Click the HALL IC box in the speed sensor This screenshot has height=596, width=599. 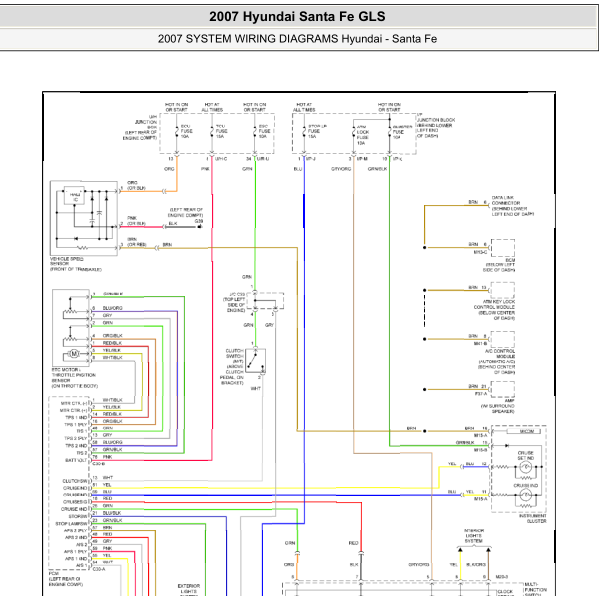pos(74,196)
